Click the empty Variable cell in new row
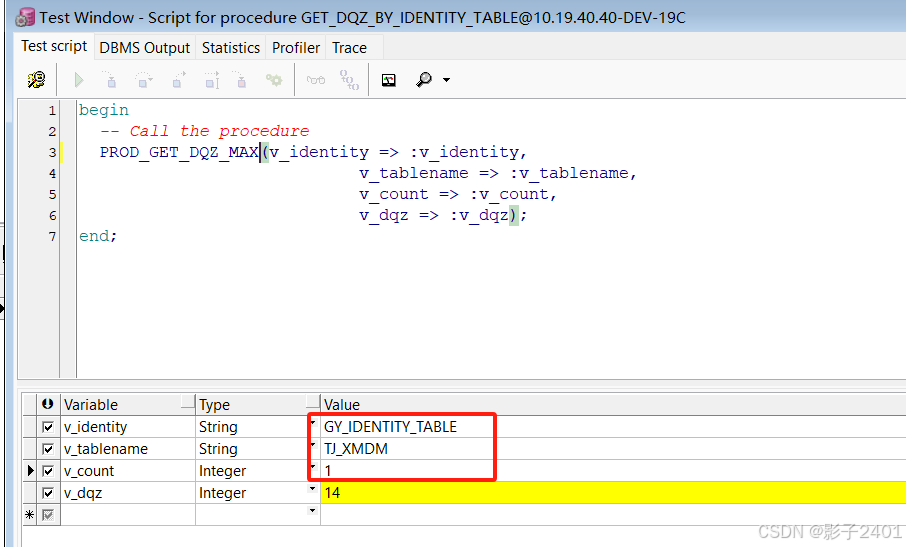Image resolution: width=906 pixels, height=547 pixels. point(128,514)
